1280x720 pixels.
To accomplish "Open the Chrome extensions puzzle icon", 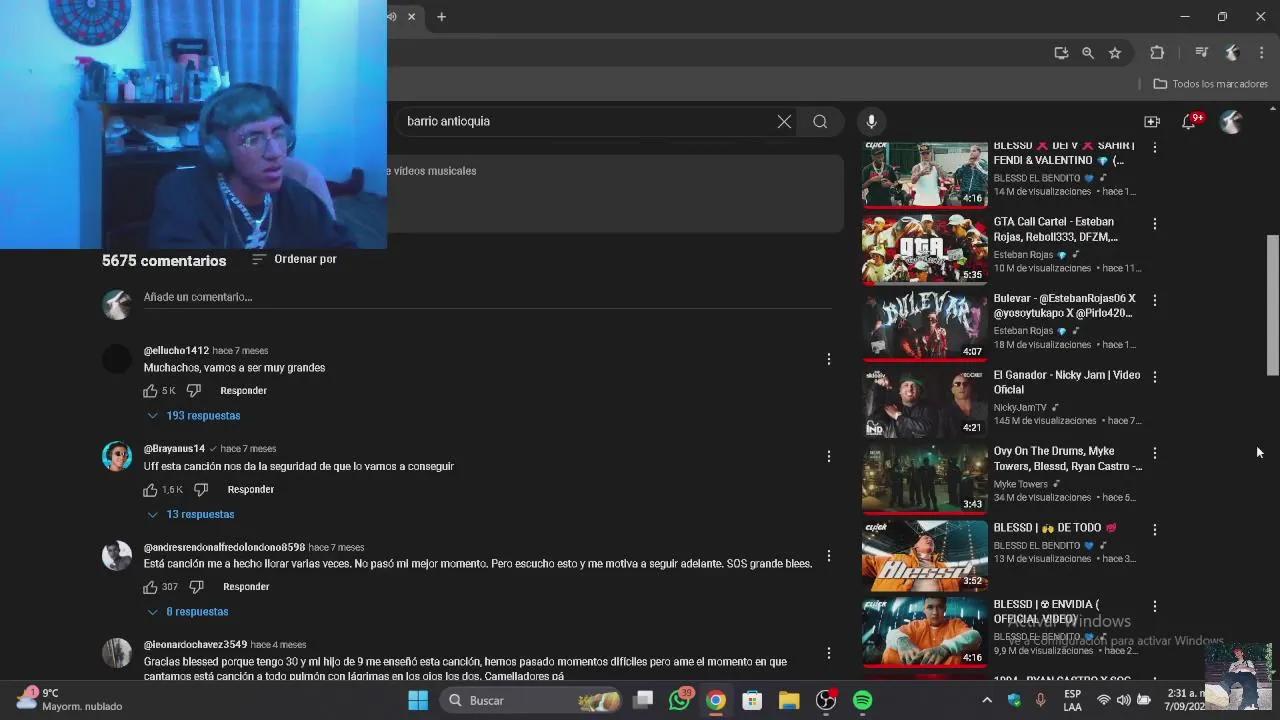I will pos(1157,52).
